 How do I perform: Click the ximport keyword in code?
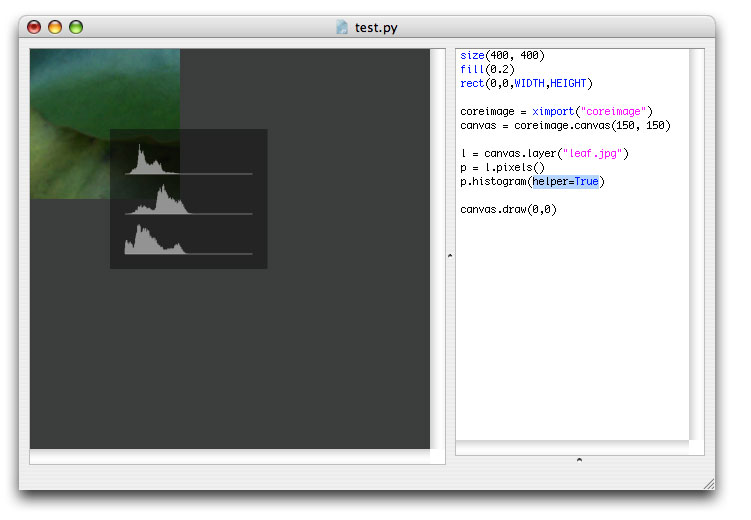click(553, 112)
